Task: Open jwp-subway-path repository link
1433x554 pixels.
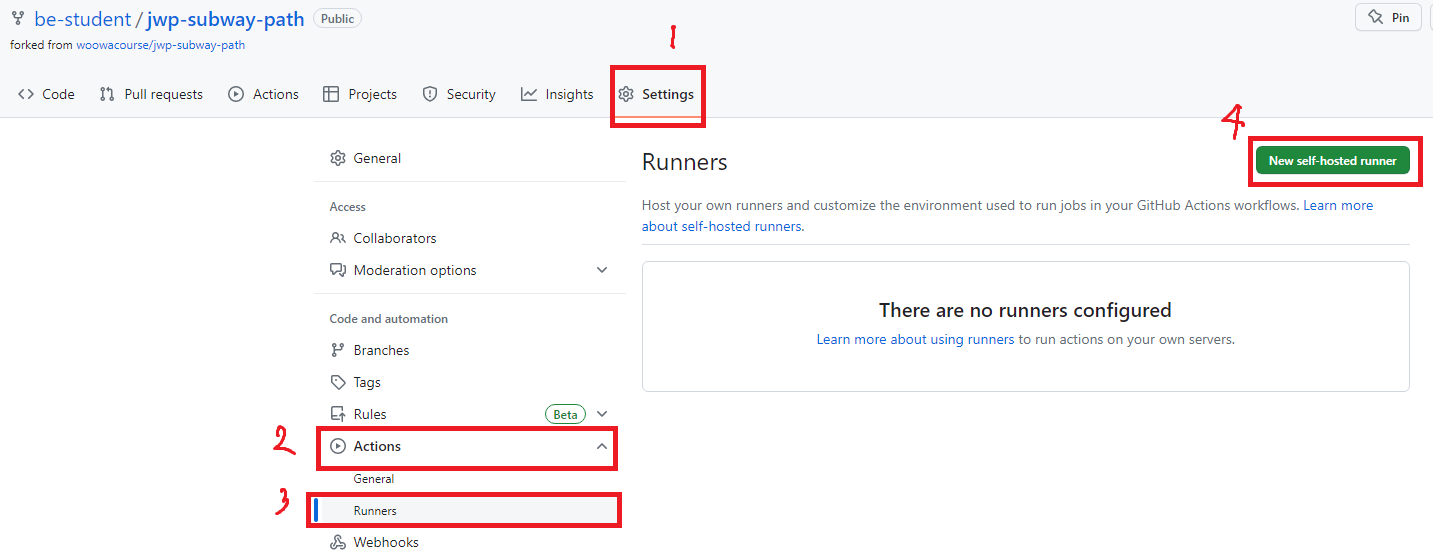Action: pyautogui.click(x=225, y=19)
